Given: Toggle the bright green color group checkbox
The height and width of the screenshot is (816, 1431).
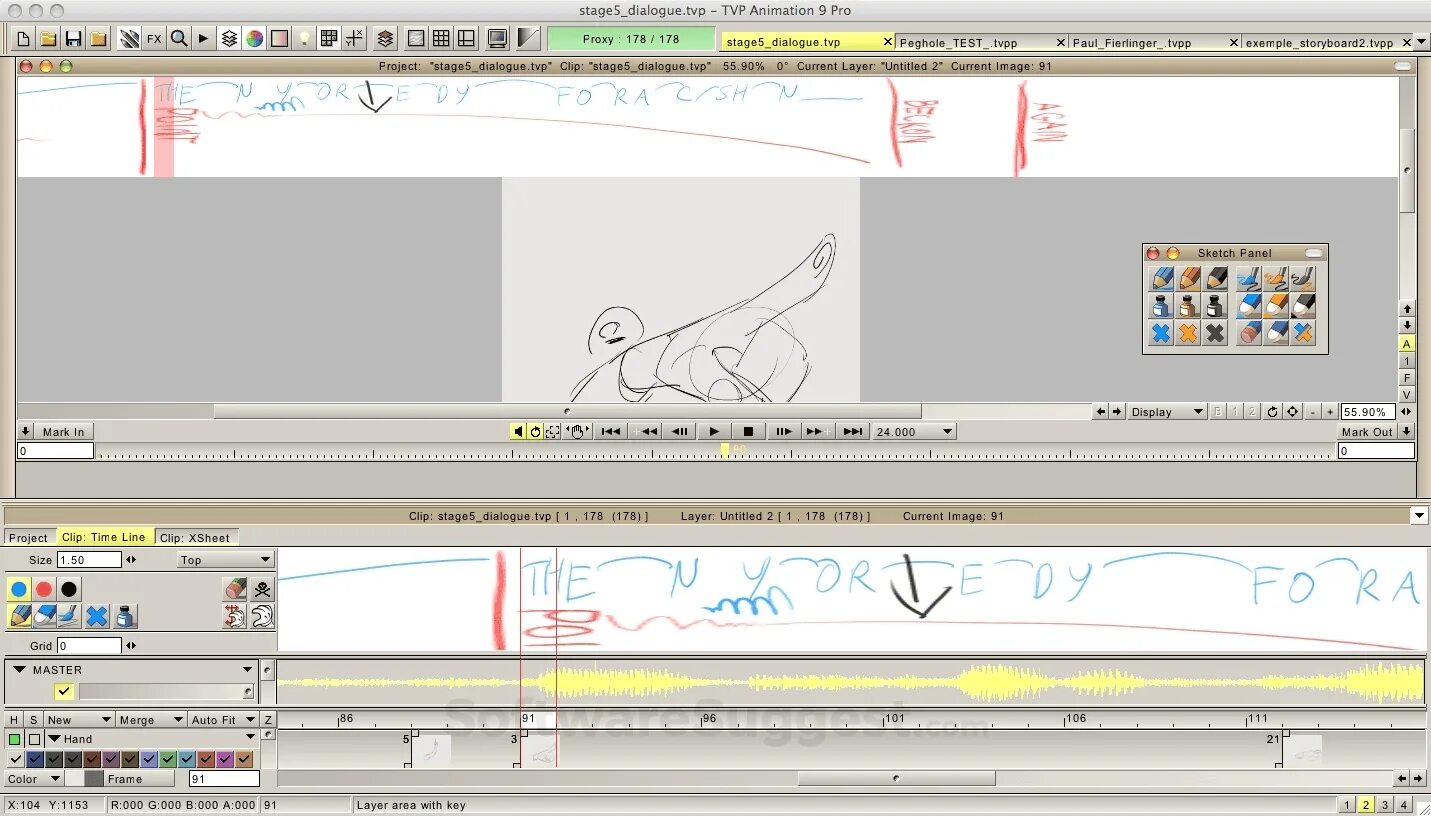Looking at the screenshot, I should pos(168,760).
